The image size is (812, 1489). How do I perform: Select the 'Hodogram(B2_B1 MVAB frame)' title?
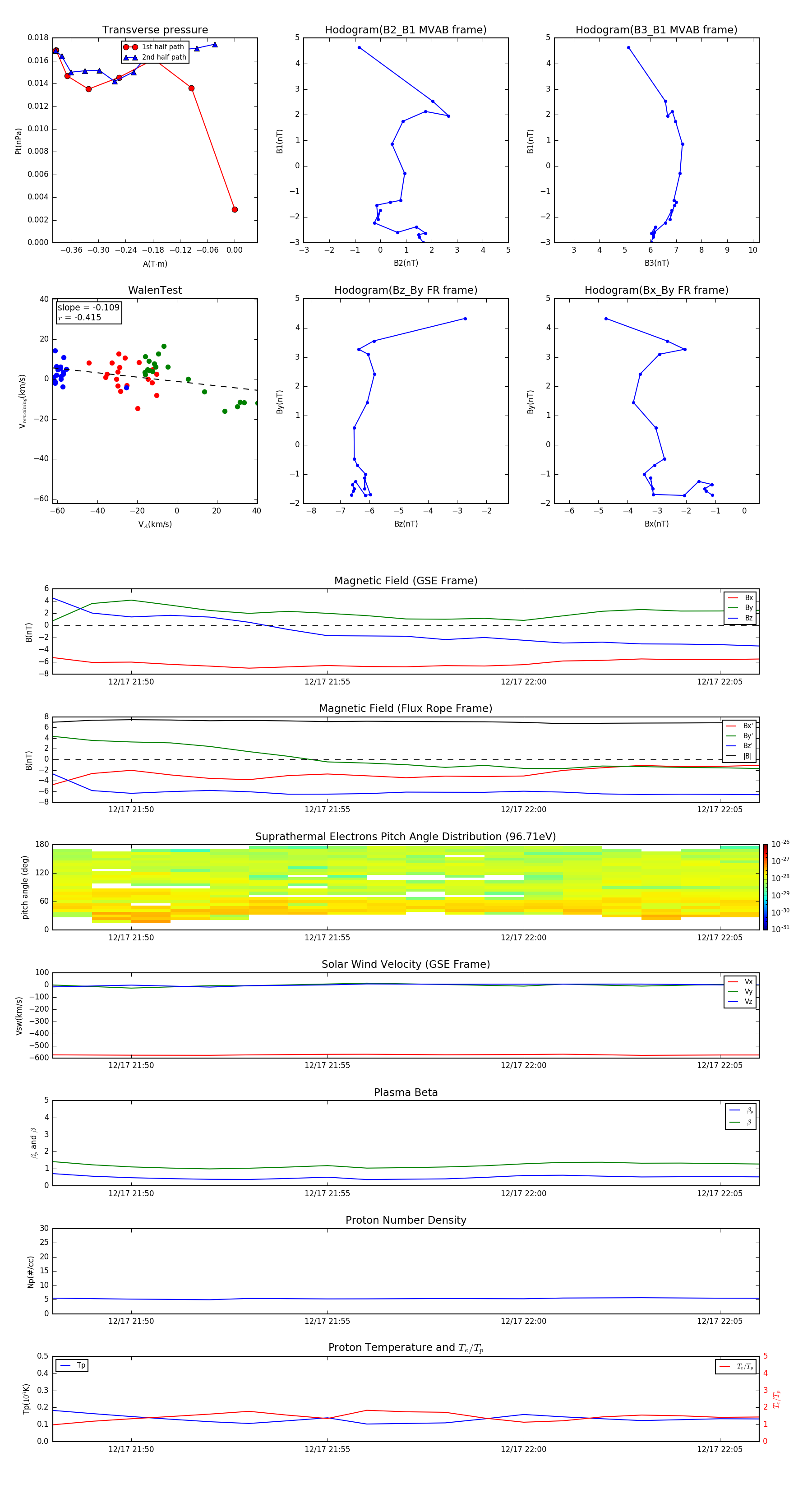(406, 30)
